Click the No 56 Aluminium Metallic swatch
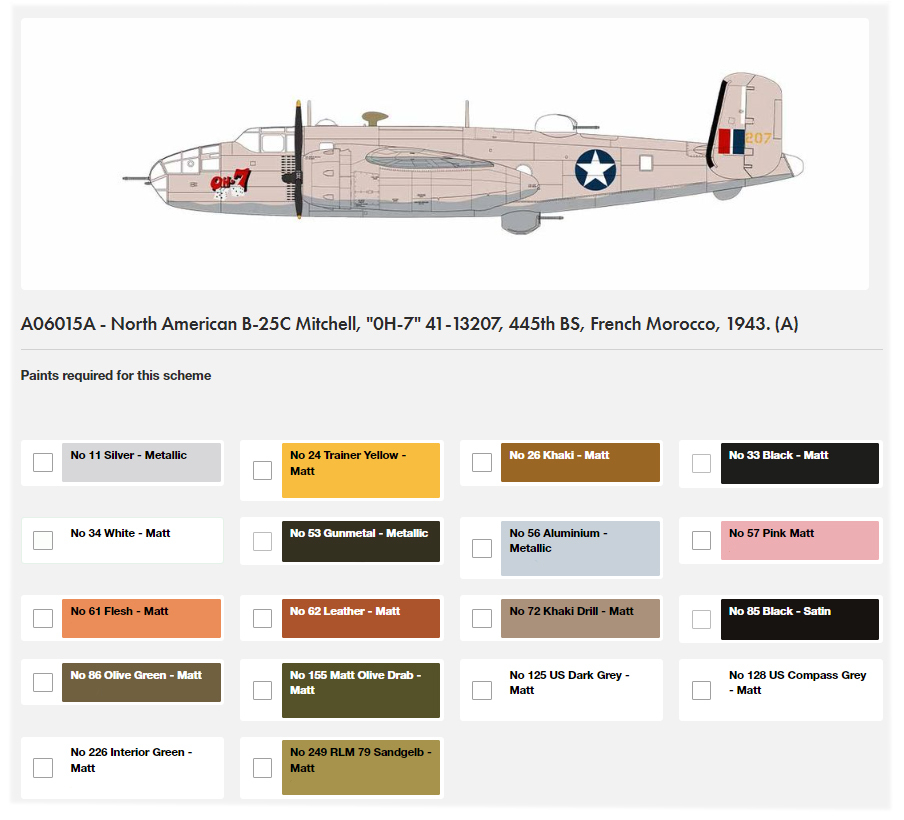 pyautogui.click(x=580, y=548)
